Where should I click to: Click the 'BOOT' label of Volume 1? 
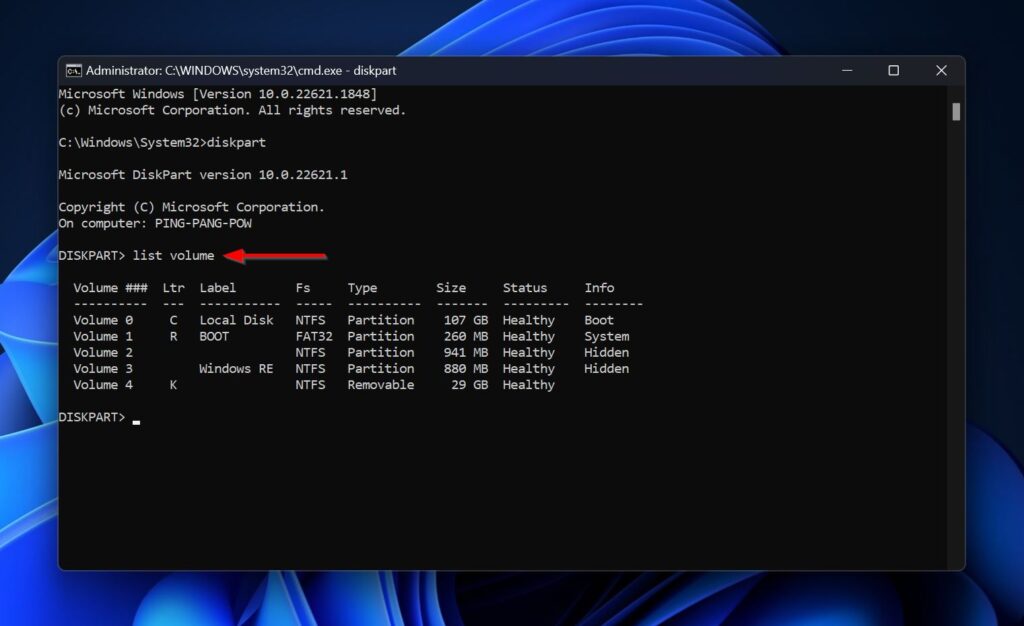[x=214, y=337]
